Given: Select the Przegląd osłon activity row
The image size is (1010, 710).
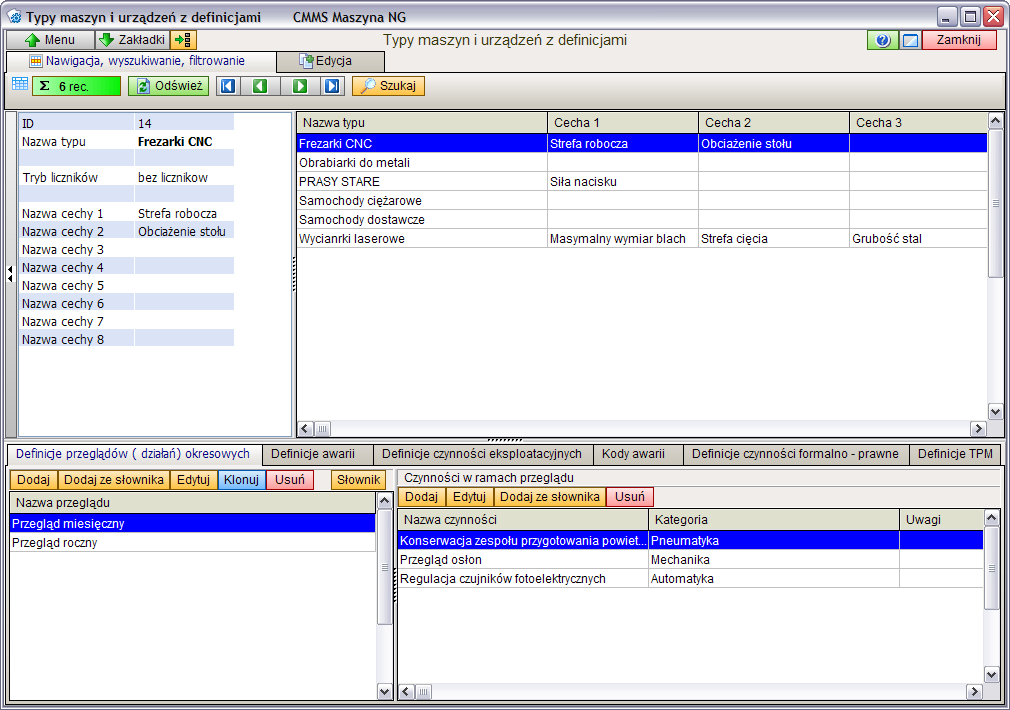Looking at the screenshot, I should click(691, 559).
